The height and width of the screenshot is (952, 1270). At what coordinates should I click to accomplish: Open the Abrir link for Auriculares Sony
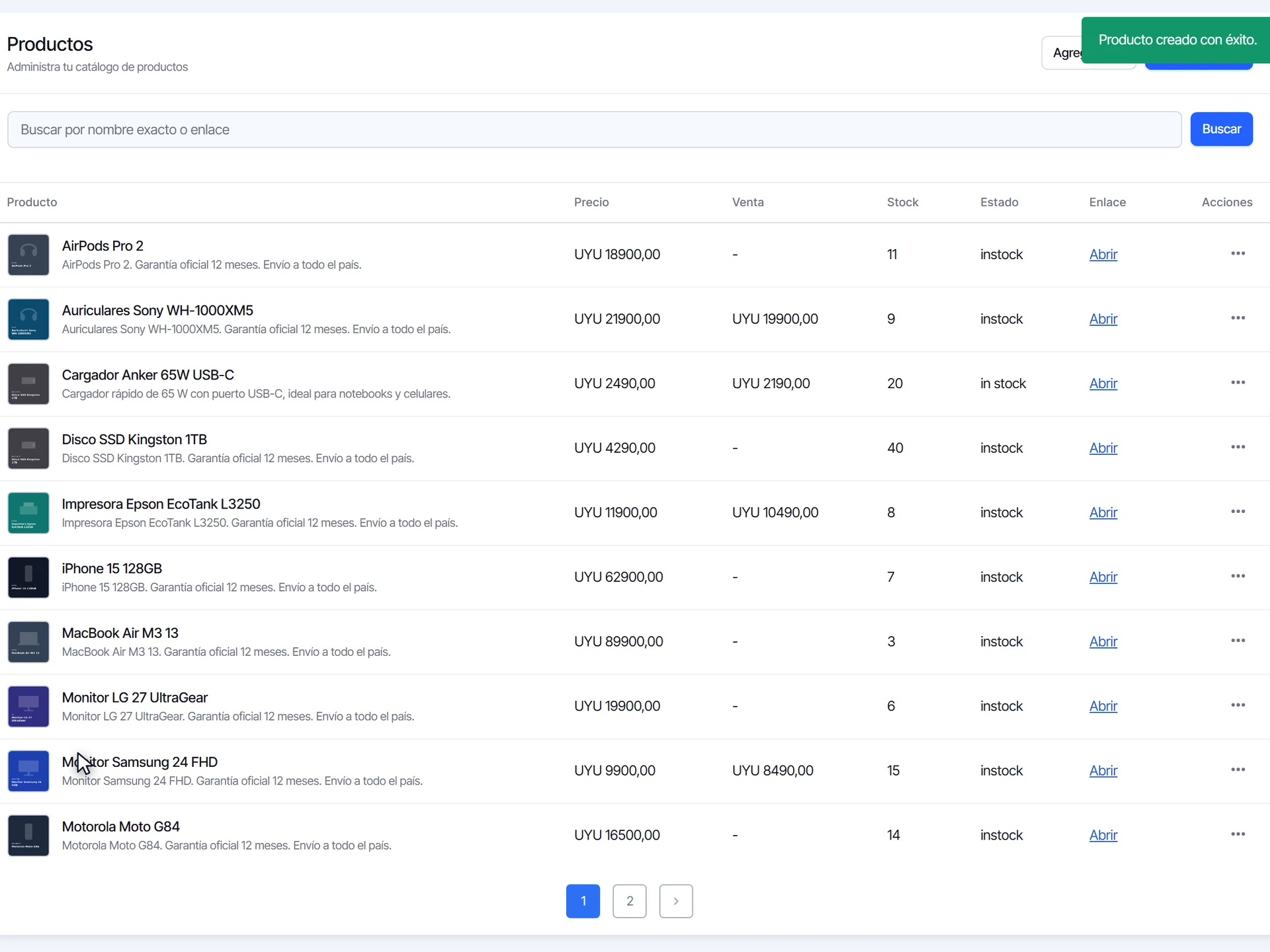click(x=1103, y=319)
